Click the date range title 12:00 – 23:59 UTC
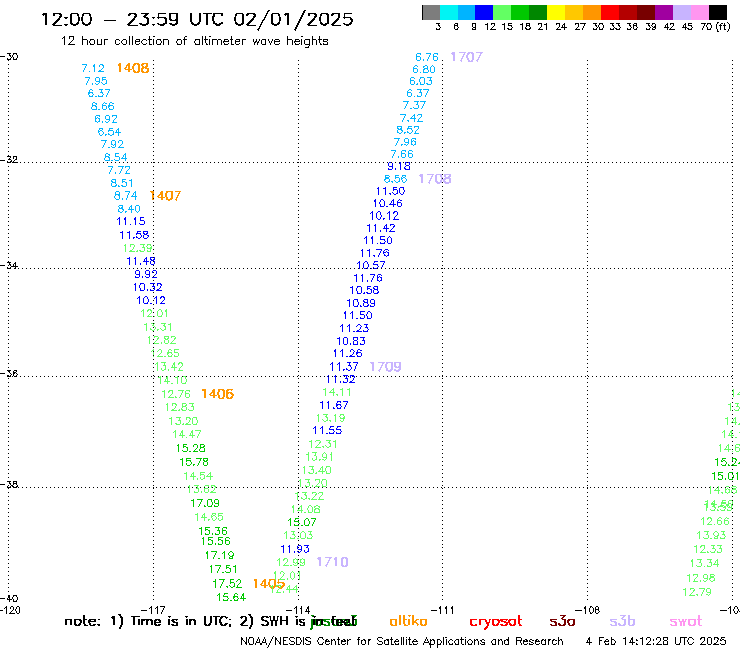This screenshot has width=740, height=650. pos(197,19)
